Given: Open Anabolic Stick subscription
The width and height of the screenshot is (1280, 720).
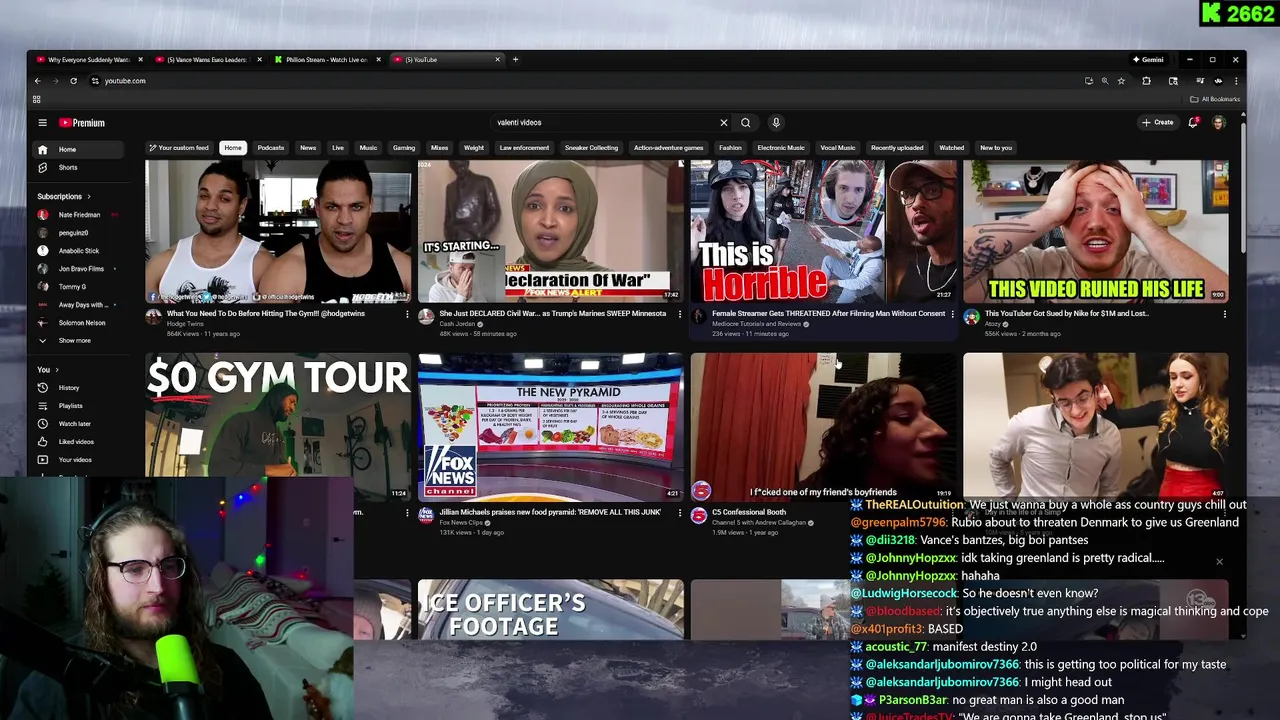Looking at the screenshot, I should (x=78, y=251).
